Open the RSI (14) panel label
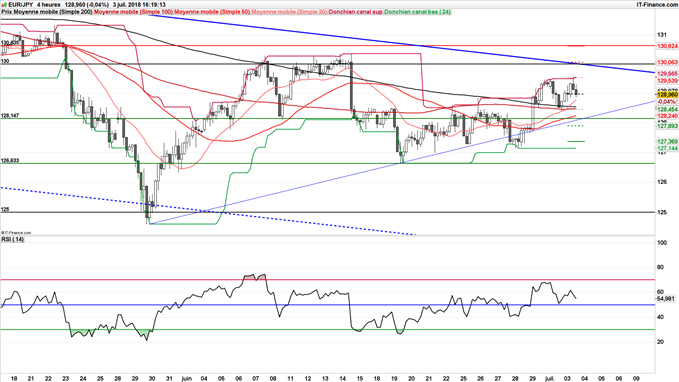Viewport: 679px width, 382px height. pos(13,240)
